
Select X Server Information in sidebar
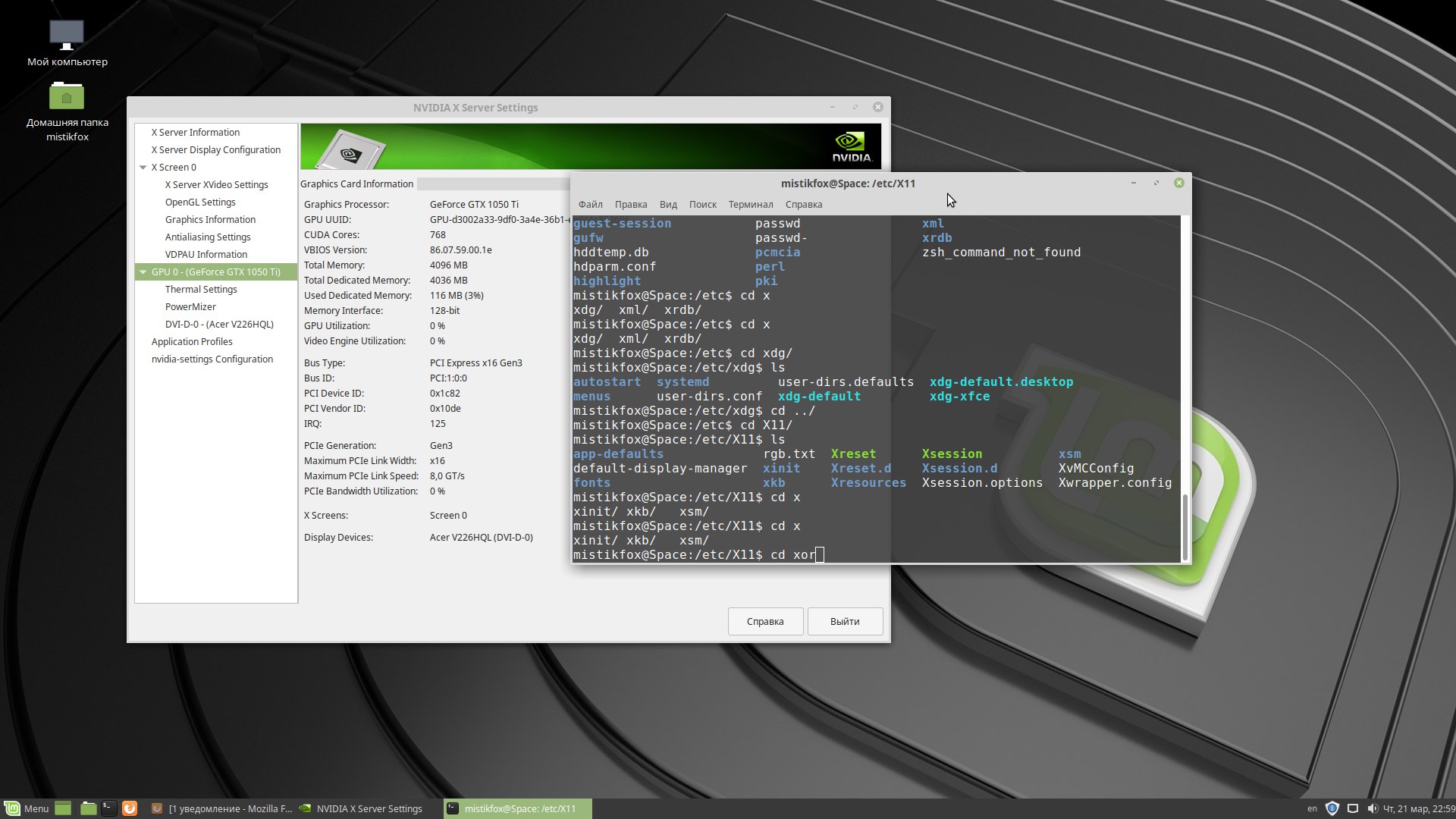pos(195,132)
